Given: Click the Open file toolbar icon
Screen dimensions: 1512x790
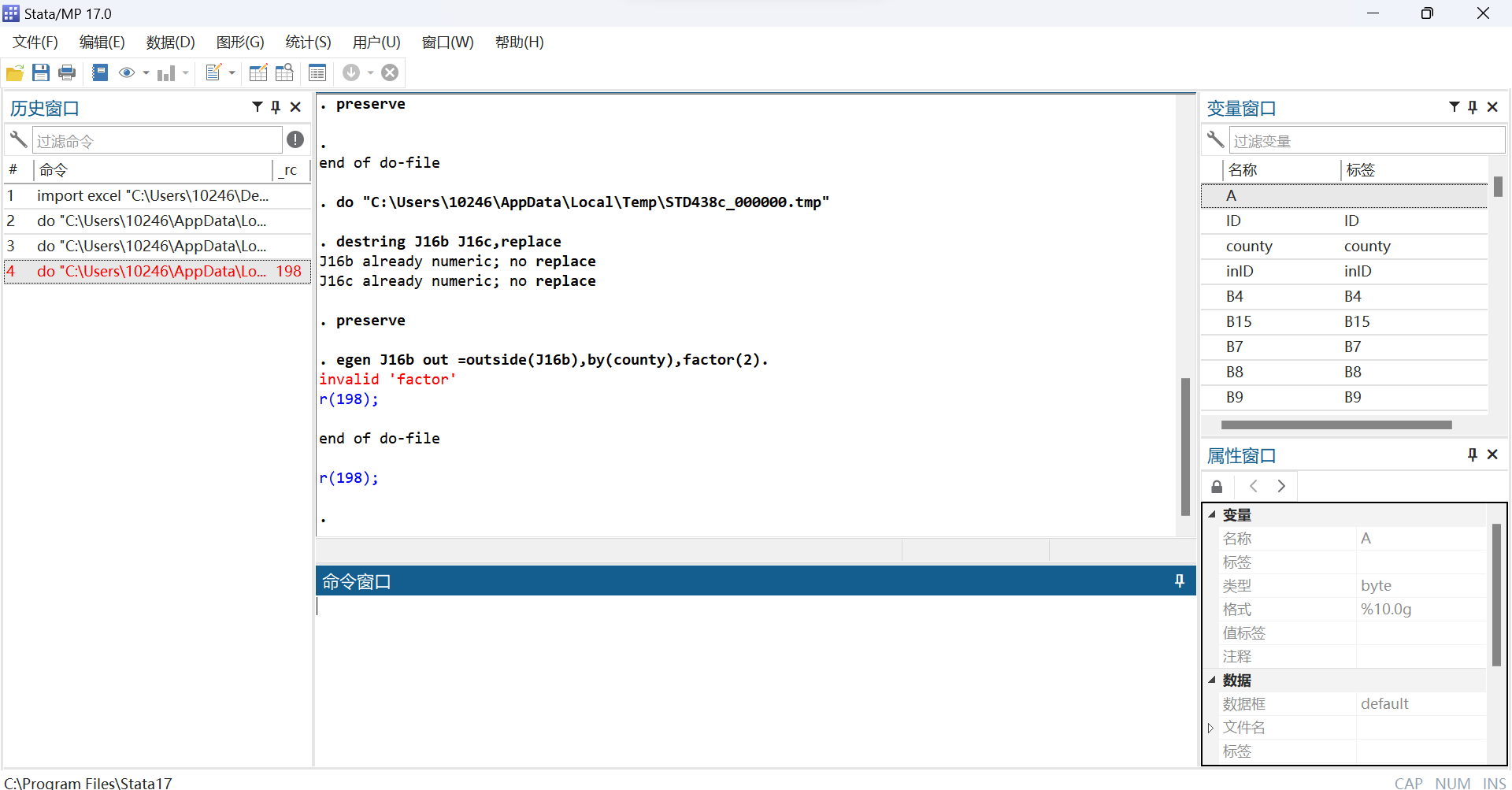Looking at the screenshot, I should click(14, 73).
